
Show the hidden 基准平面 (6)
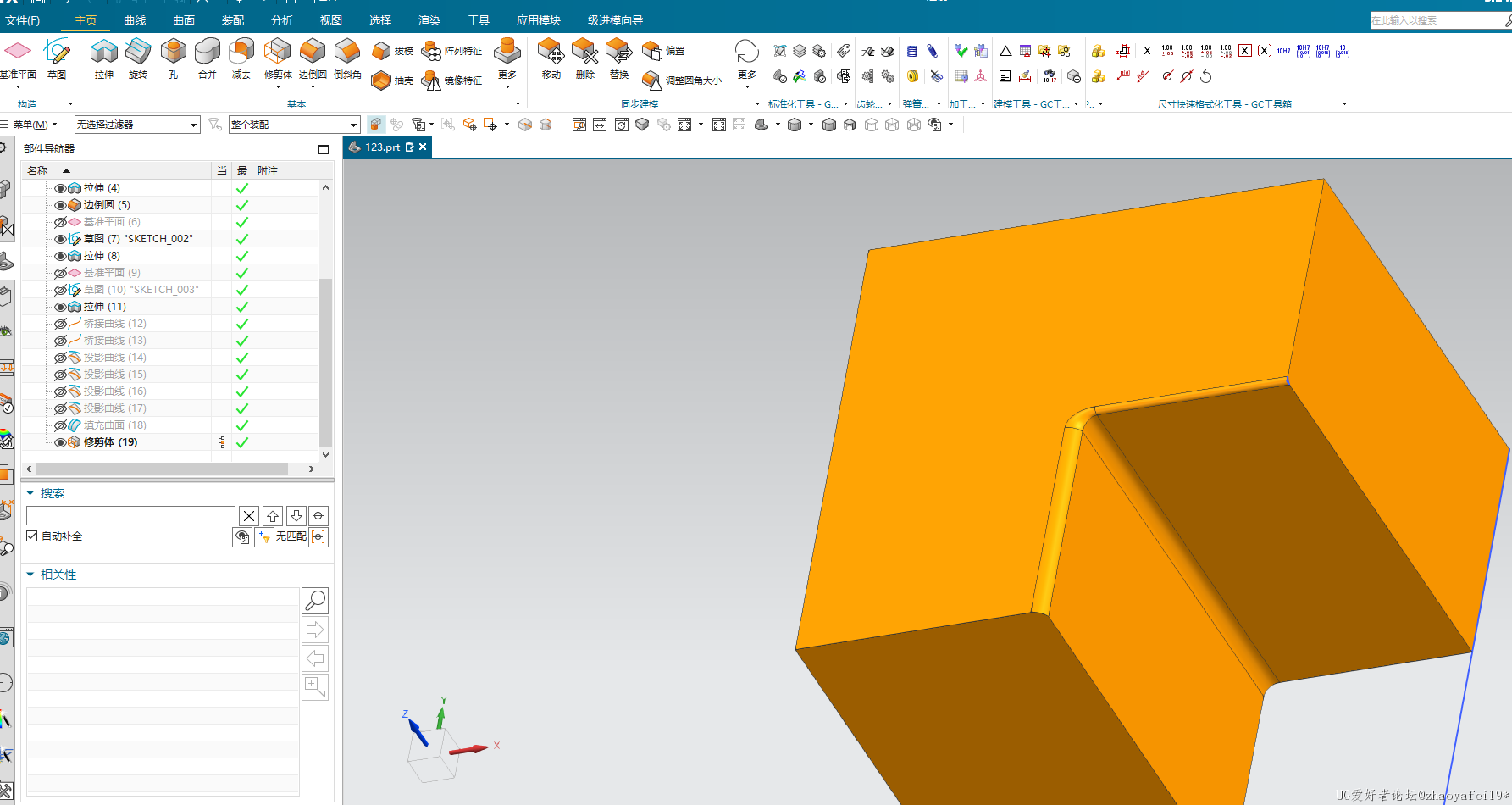(x=60, y=222)
